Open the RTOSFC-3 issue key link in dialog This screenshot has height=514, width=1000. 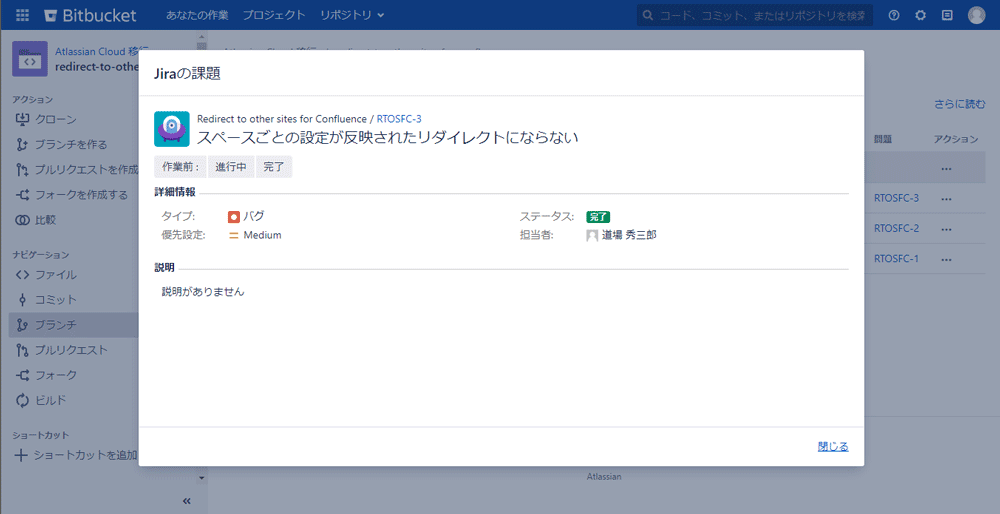point(399,119)
